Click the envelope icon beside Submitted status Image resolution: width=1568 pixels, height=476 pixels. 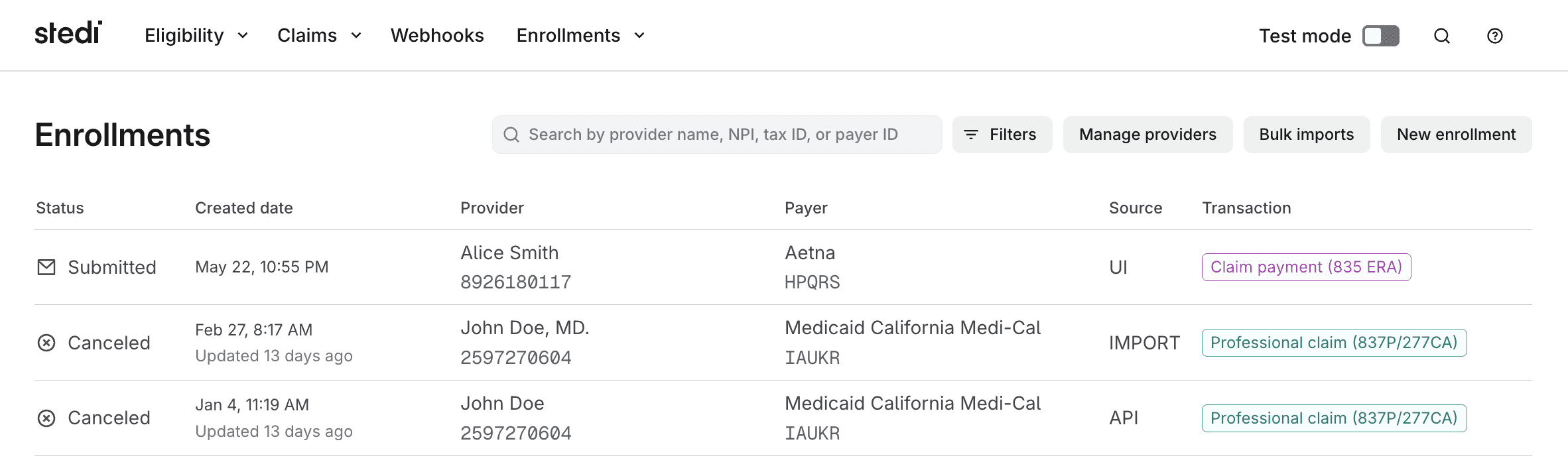click(x=46, y=267)
